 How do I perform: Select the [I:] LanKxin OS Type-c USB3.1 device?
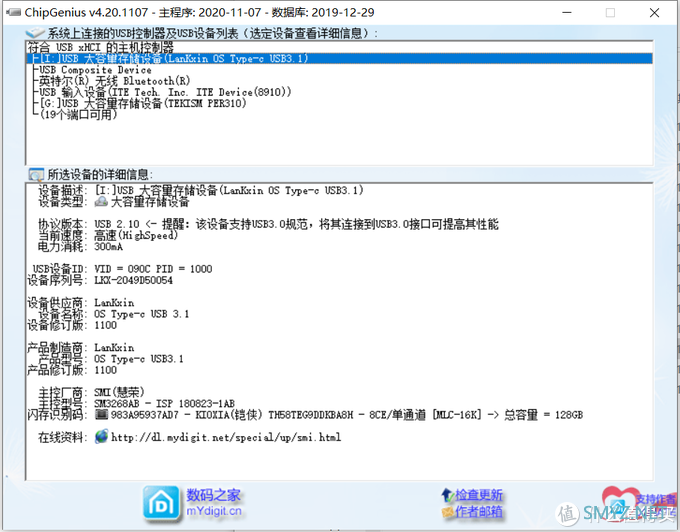click(340, 59)
